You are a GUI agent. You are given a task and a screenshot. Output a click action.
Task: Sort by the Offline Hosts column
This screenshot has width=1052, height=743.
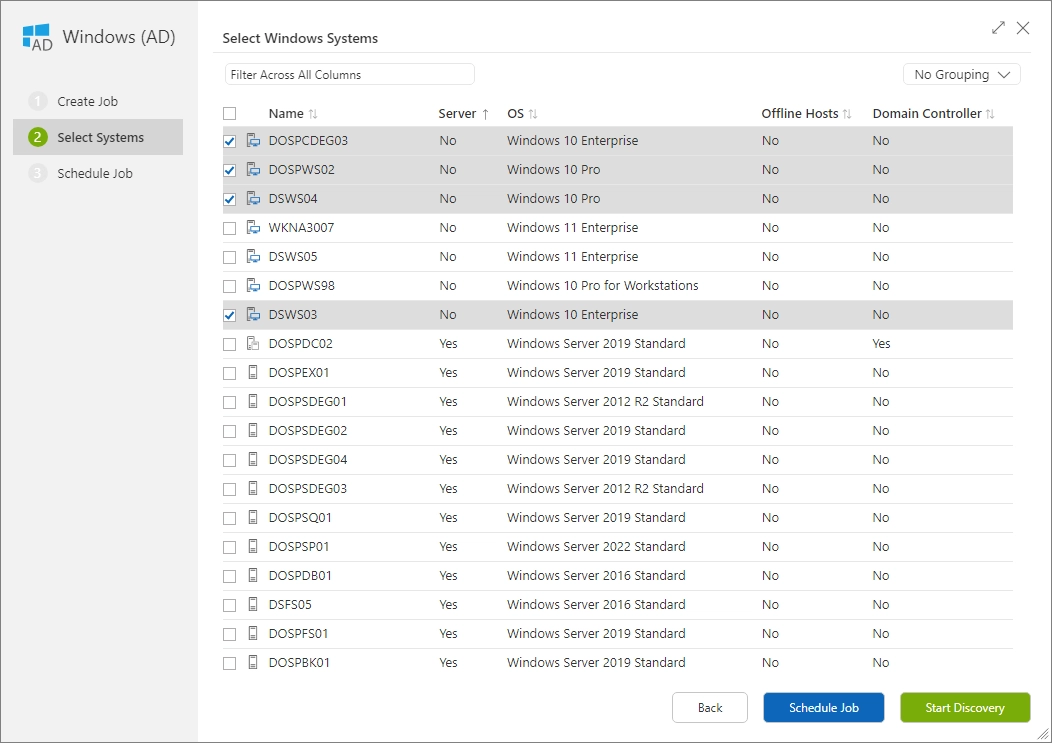[x=806, y=113]
